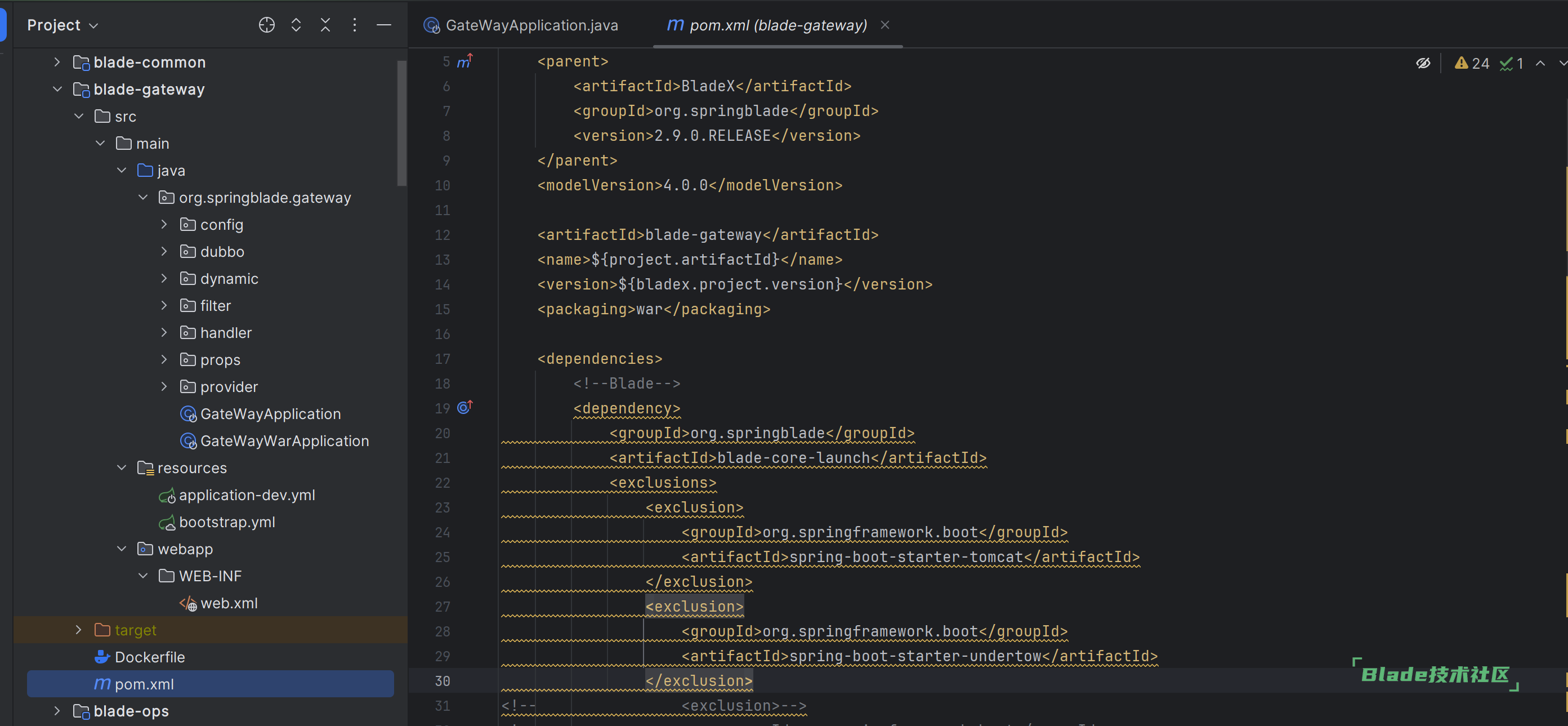This screenshot has width=1568, height=726.
Task: Click the typo check indicator showing 1
Action: 1511,63
